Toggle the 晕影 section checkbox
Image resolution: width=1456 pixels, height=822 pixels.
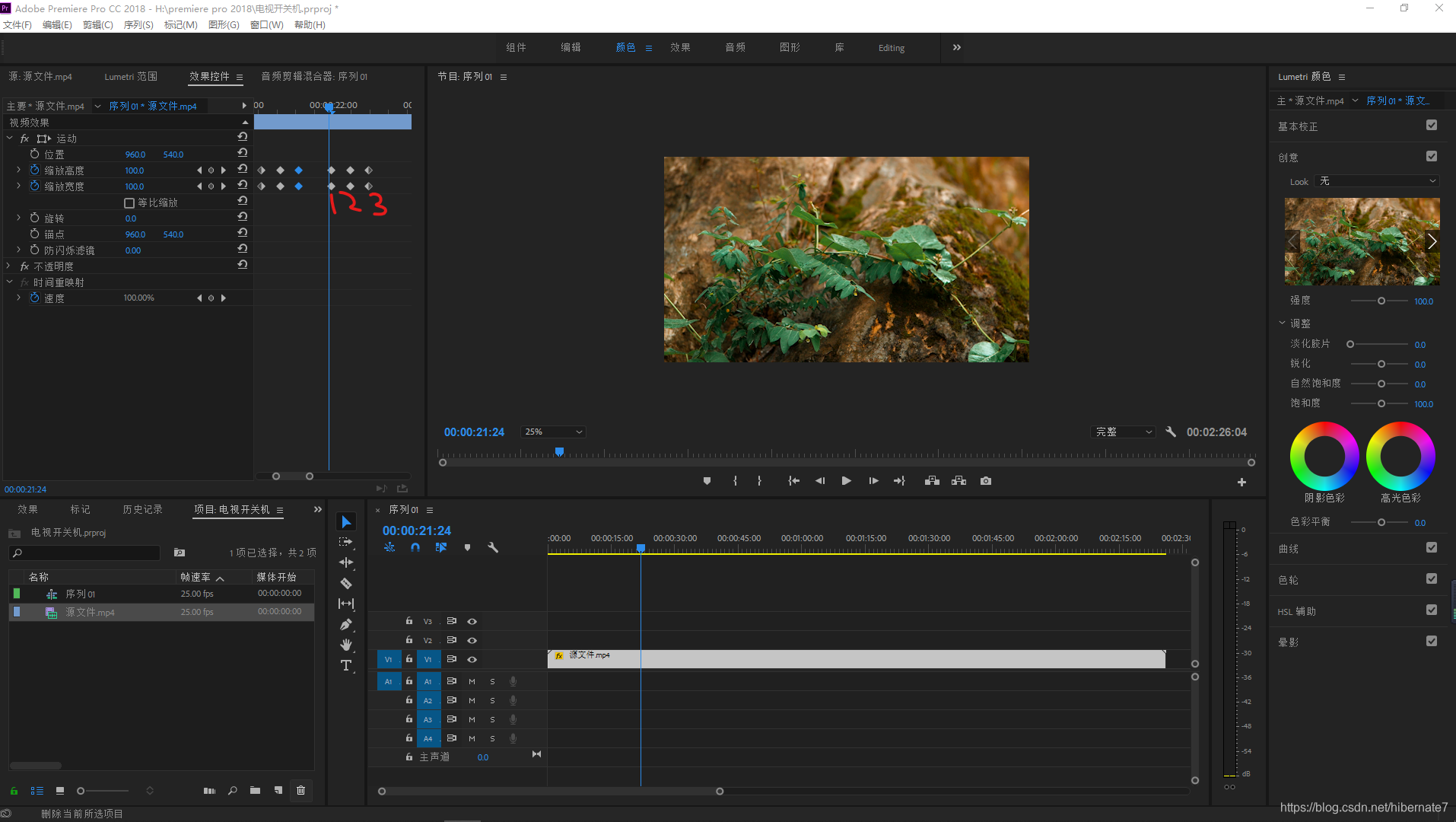(1432, 642)
